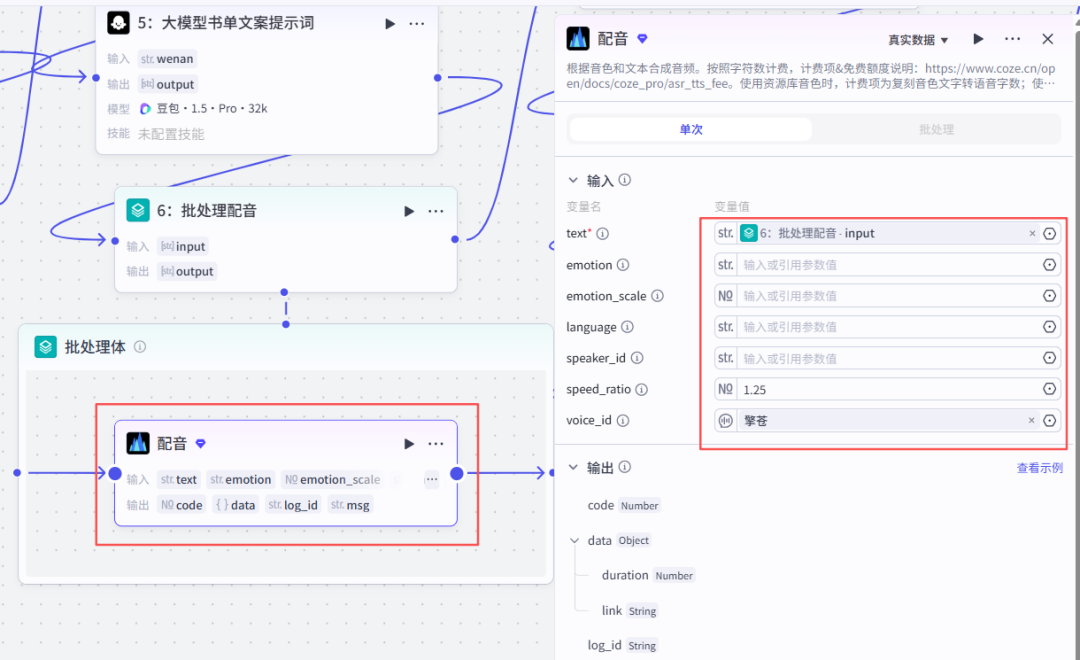Show info tooltip beside 批处理体
The image size is (1080, 660).
coord(140,347)
